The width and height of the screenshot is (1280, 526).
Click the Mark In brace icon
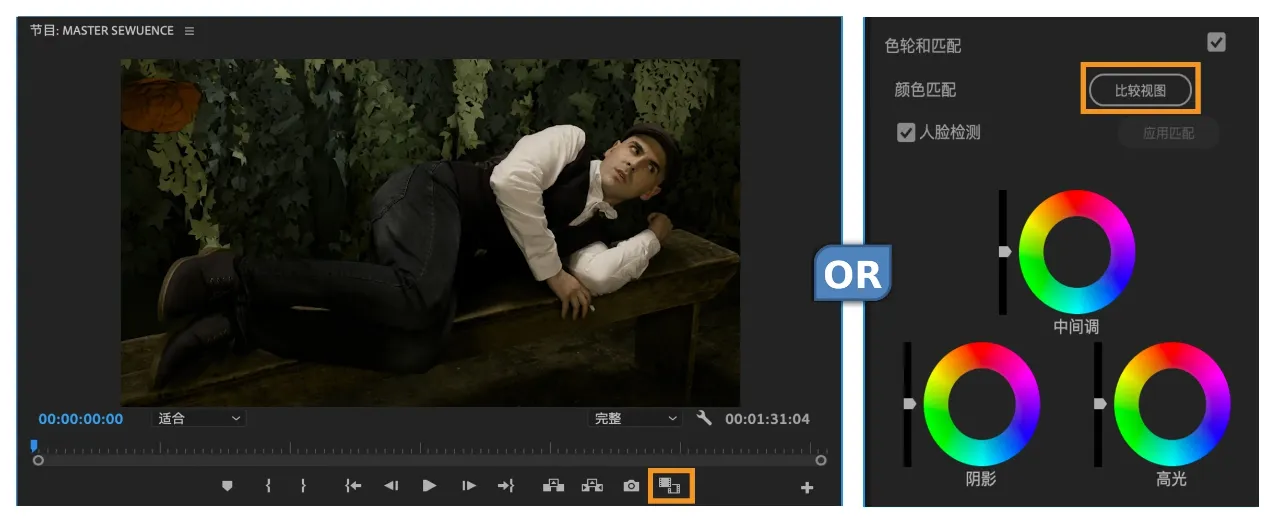(x=268, y=486)
